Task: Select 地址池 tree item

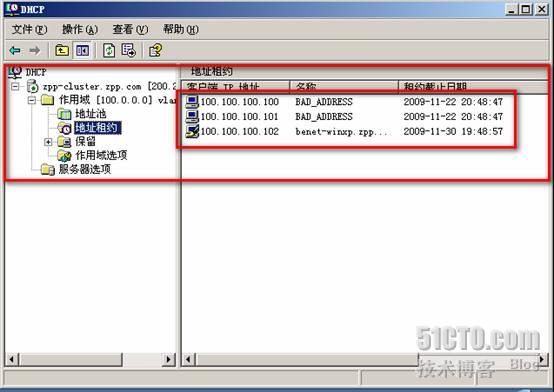Action: [91, 114]
